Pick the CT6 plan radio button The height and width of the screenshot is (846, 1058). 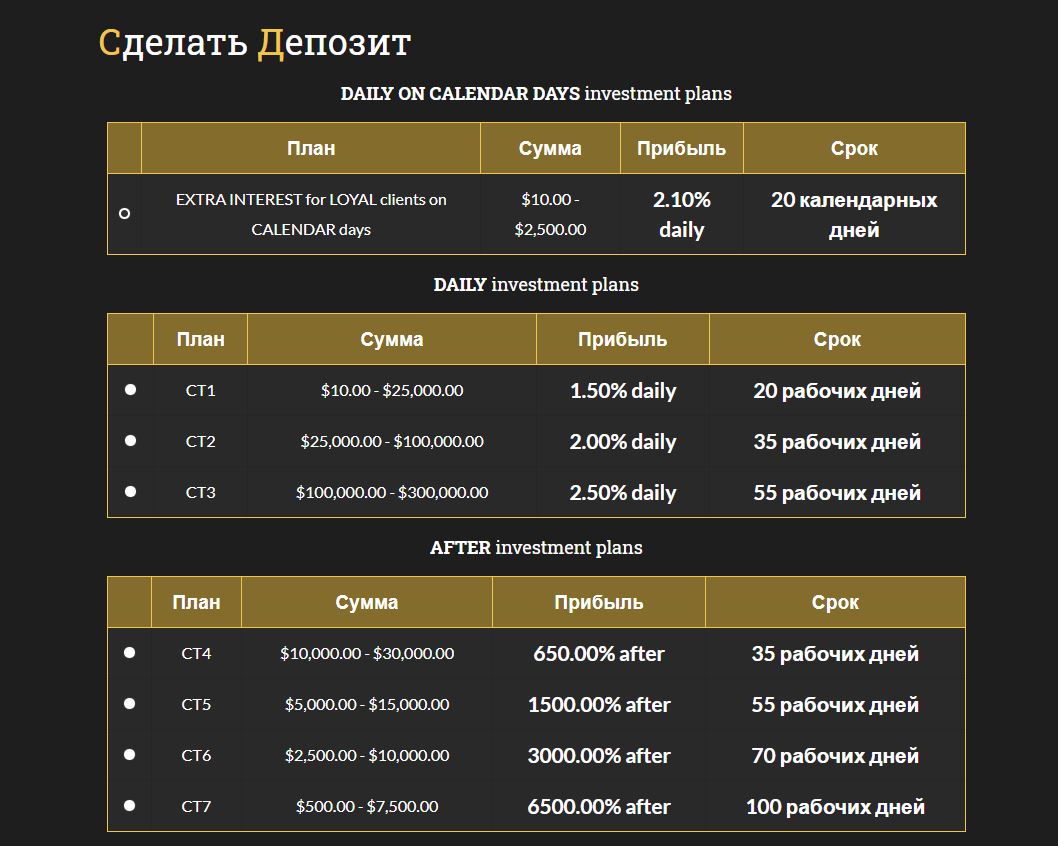pyautogui.click(x=129, y=755)
